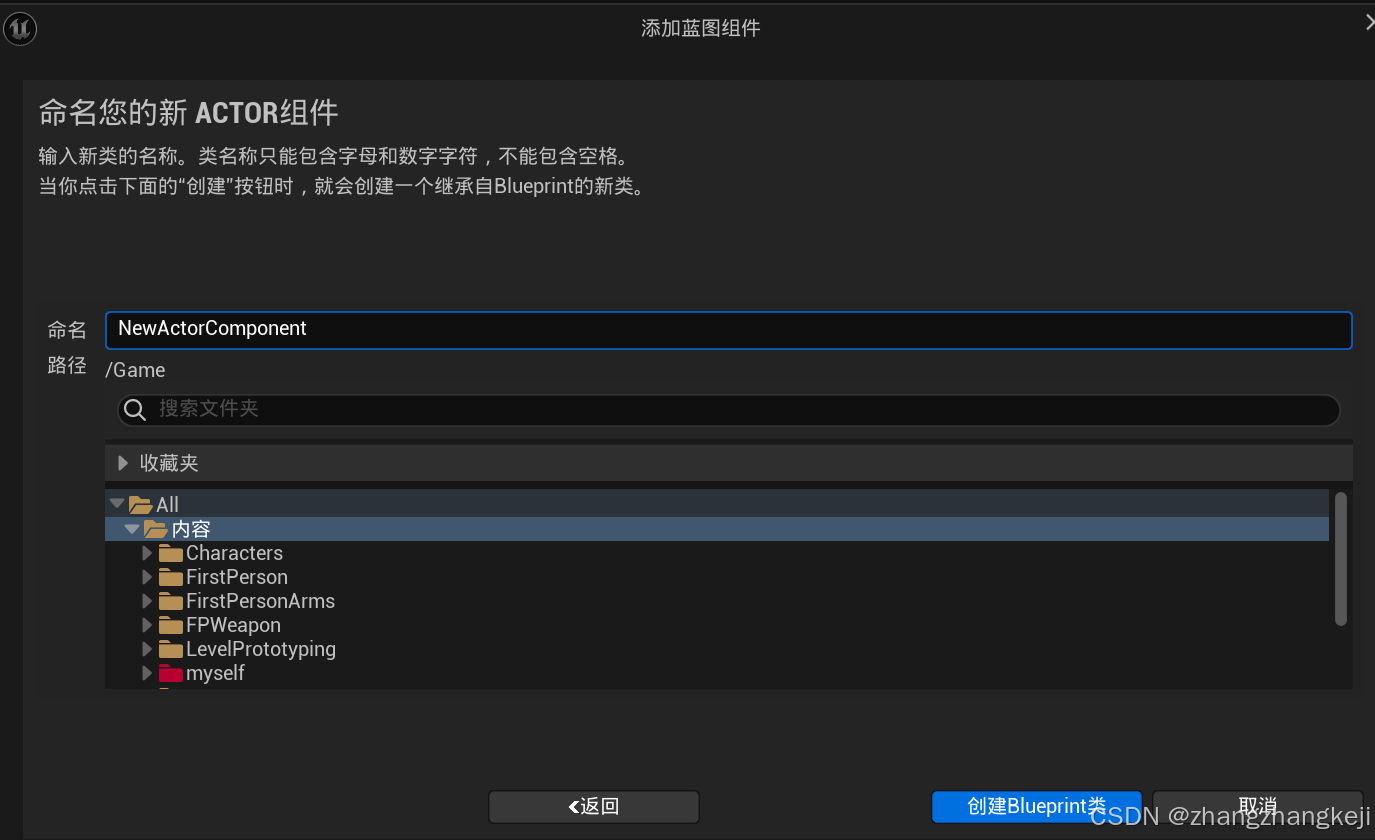Click the LevelPrototyping folder icon

tap(171, 649)
